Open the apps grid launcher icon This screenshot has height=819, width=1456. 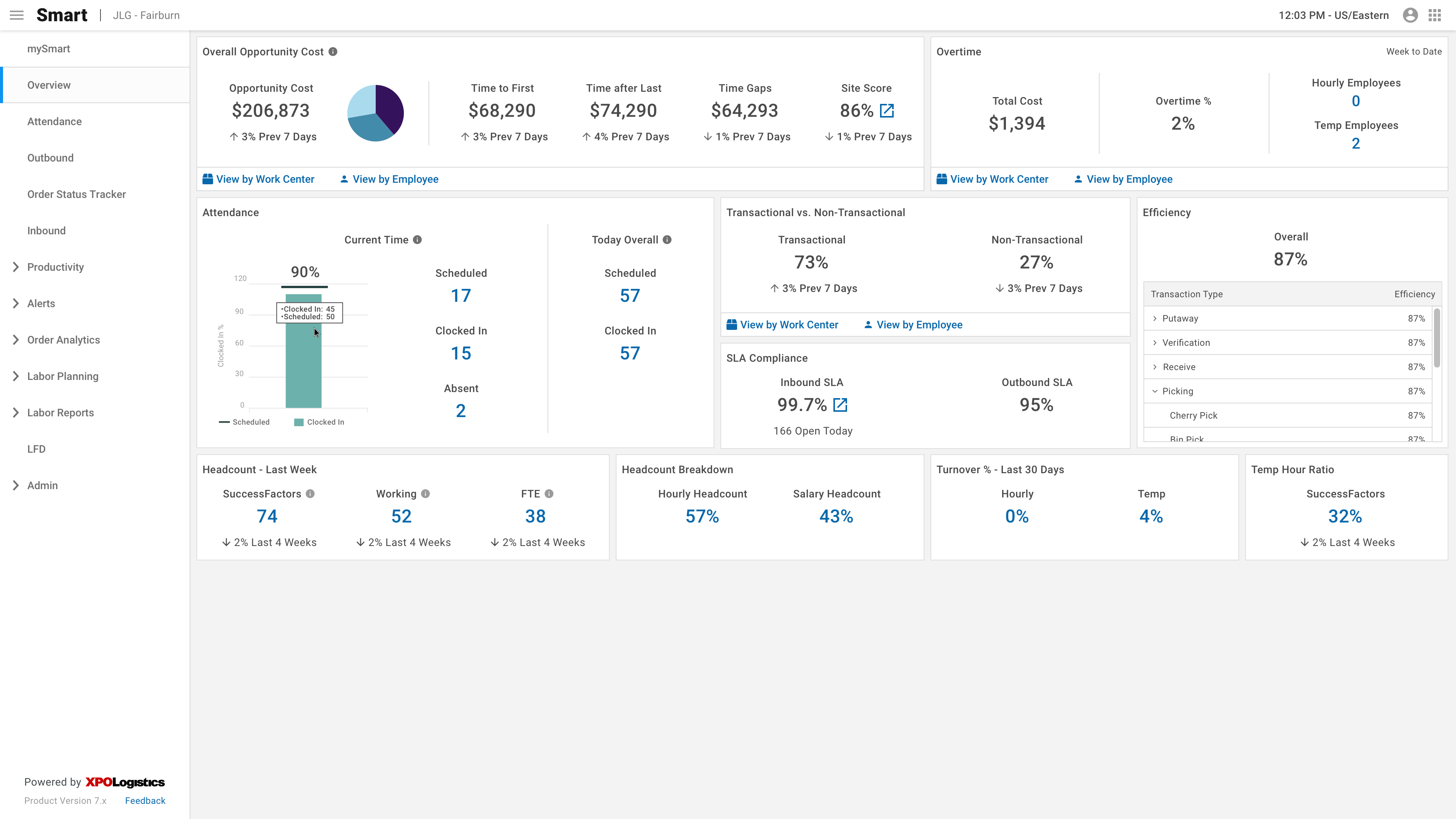[1434, 15]
